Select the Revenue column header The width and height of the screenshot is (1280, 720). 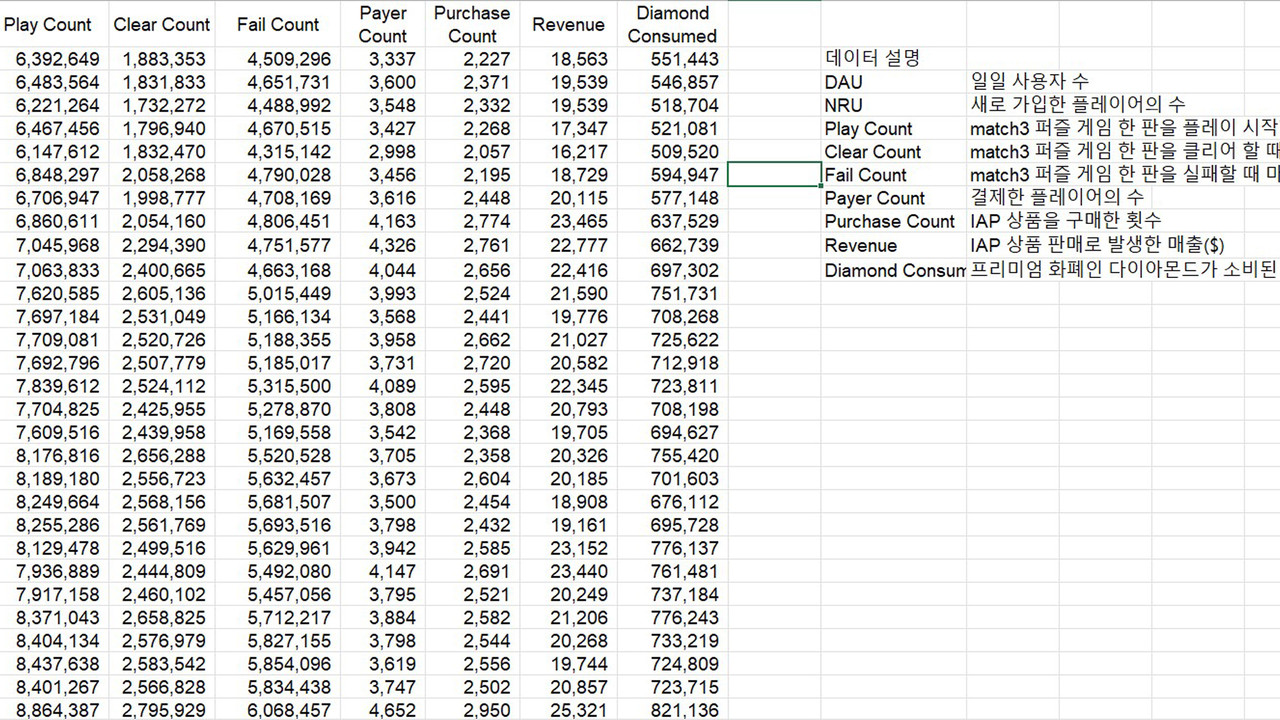coord(568,24)
